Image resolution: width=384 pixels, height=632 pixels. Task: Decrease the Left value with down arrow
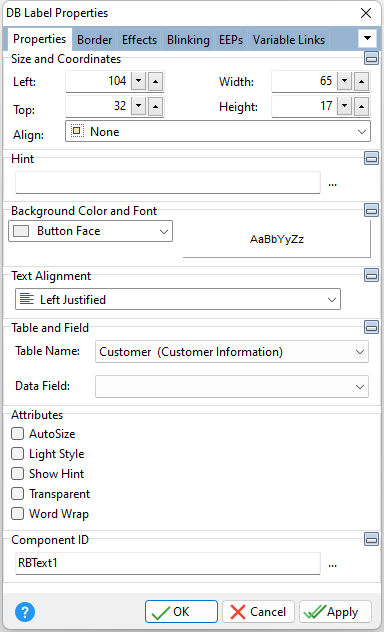pos(139,81)
